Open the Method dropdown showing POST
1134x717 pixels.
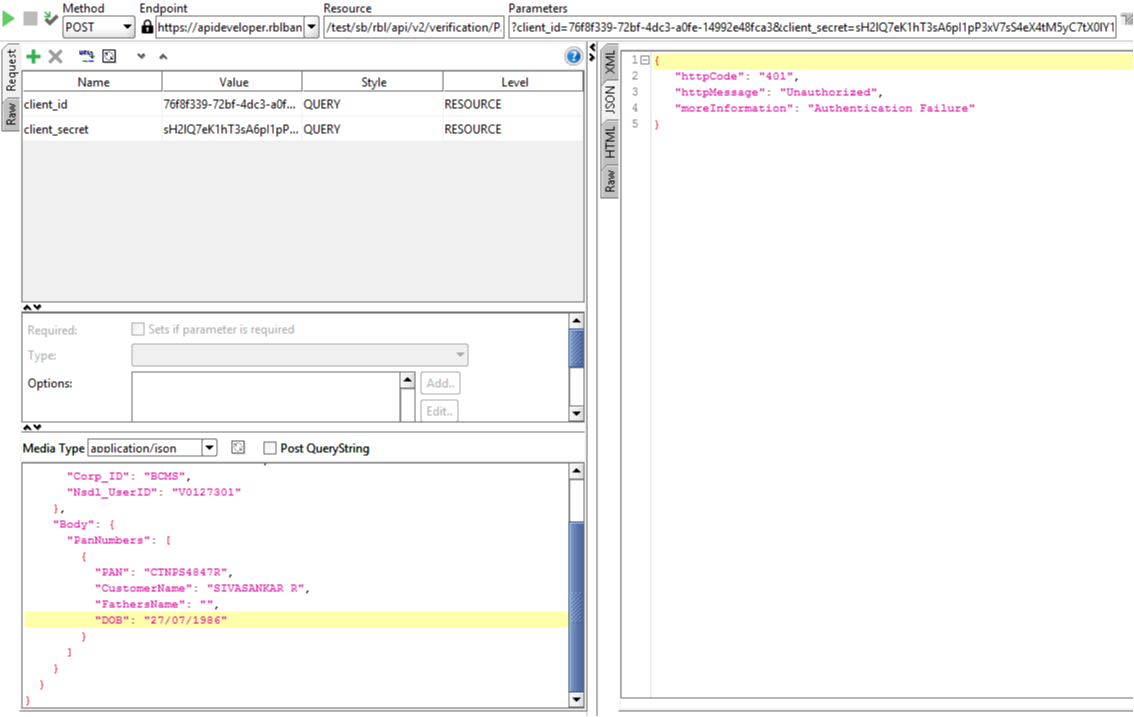[127, 27]
